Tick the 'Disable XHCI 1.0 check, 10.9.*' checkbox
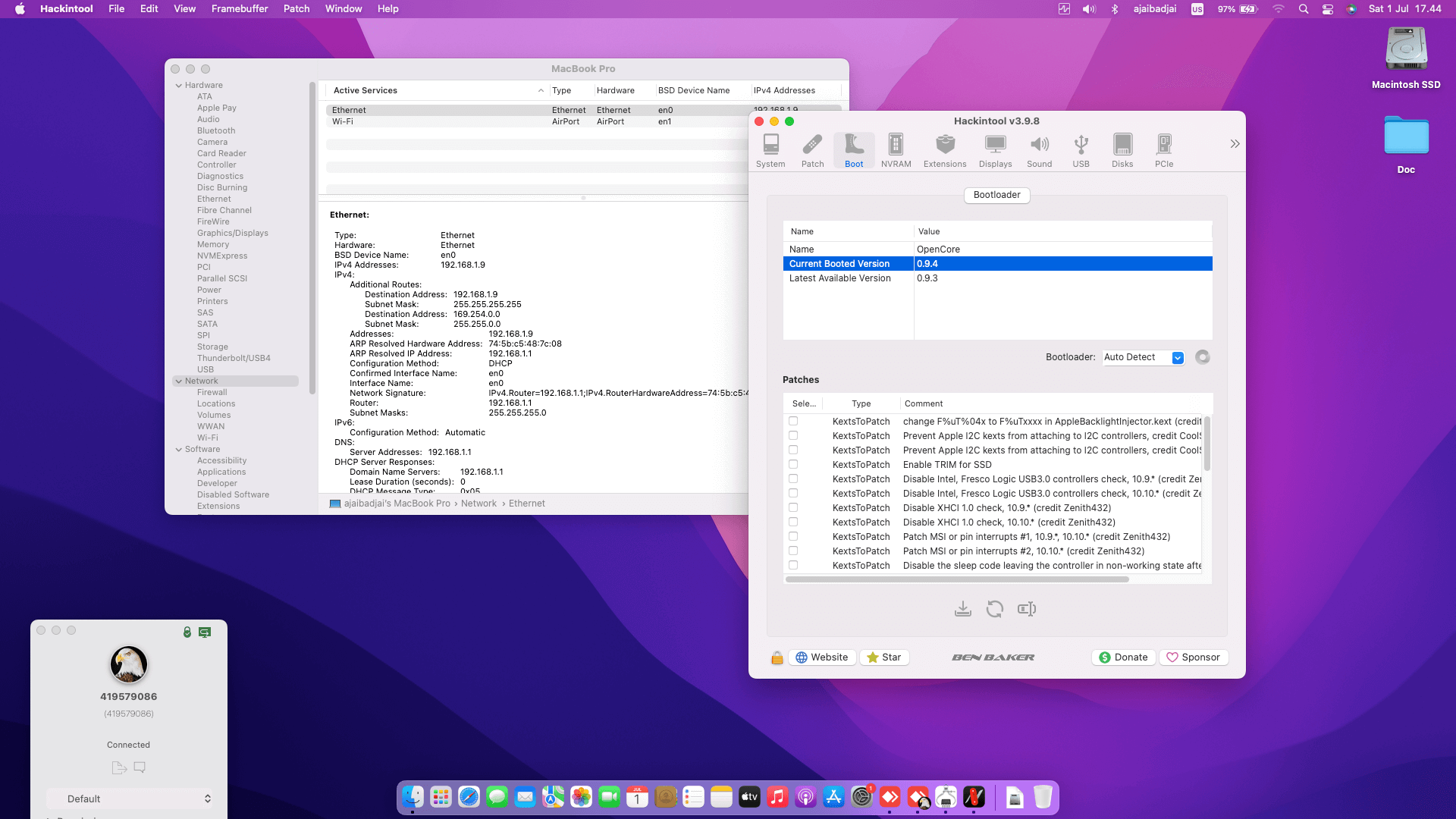 [x=793, y=507]
